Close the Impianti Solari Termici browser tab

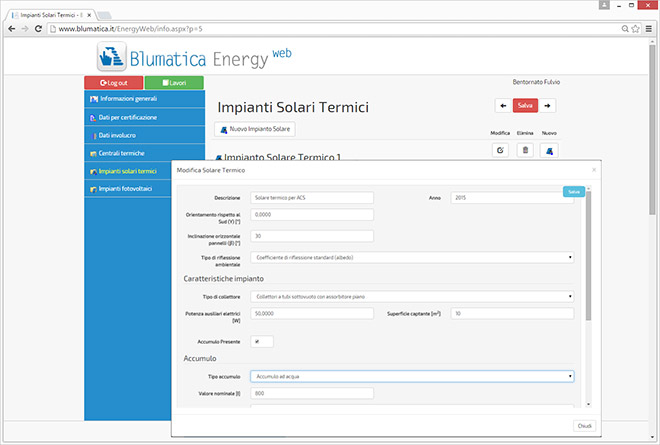pos(89,15)
